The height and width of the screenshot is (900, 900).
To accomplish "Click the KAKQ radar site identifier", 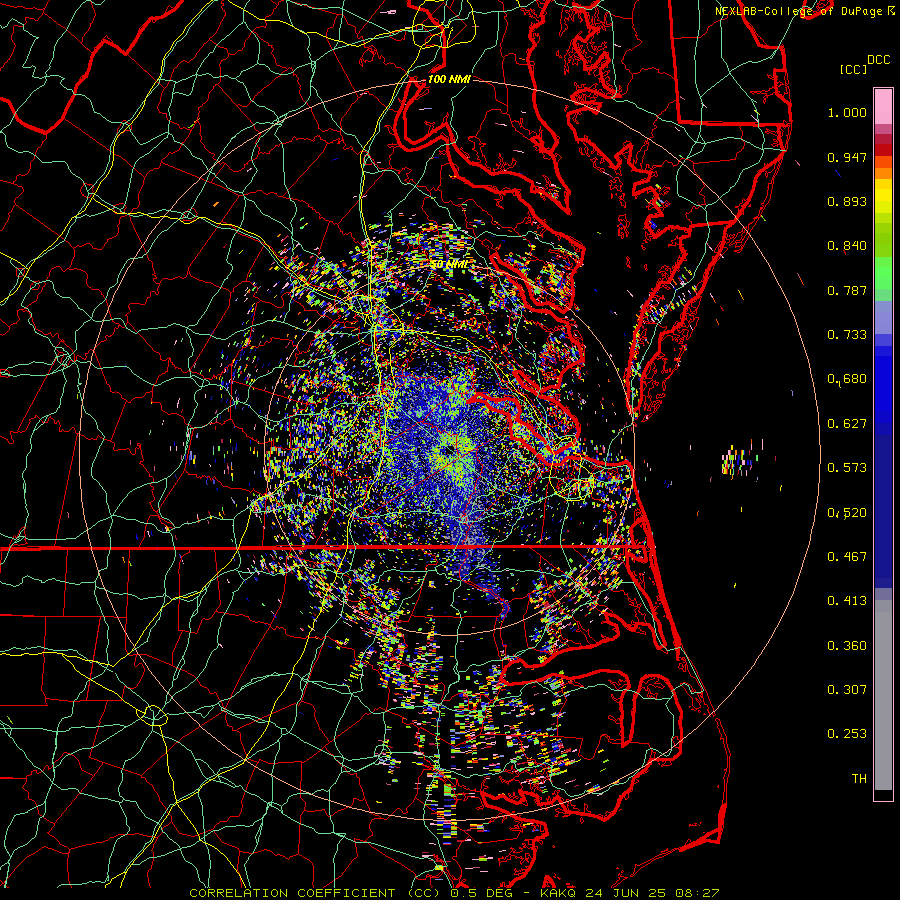I will [x=560, y=893].
